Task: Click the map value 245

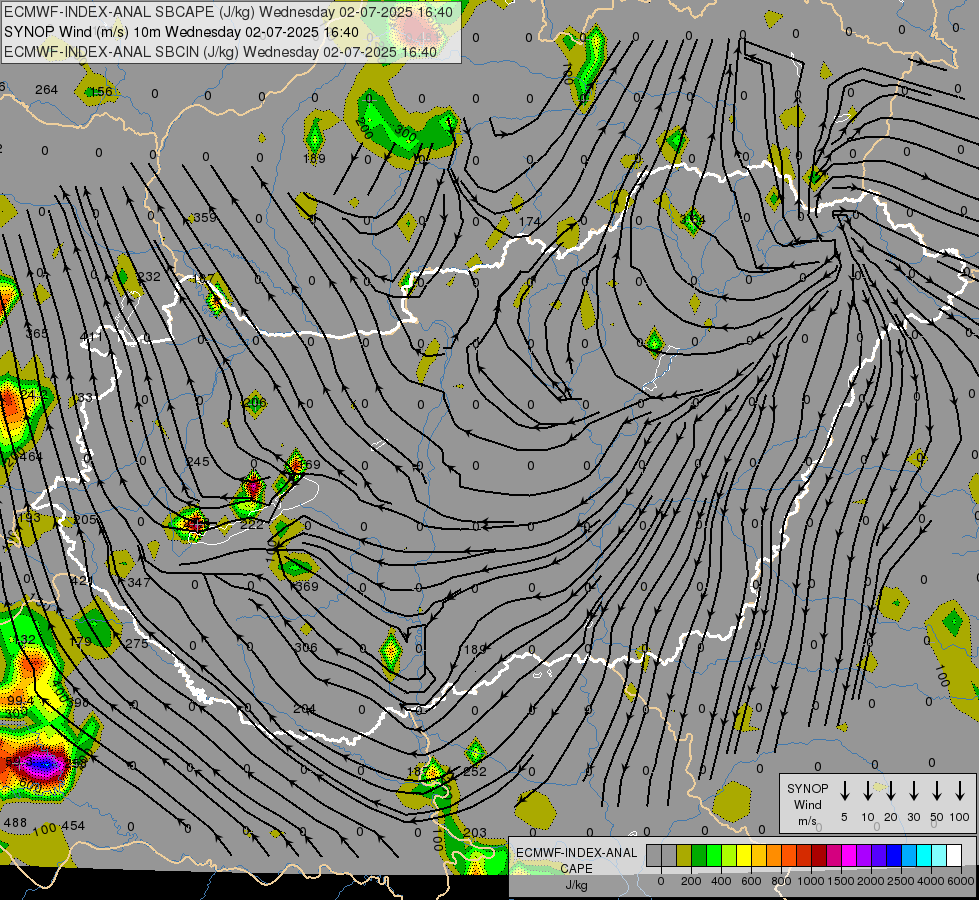Action: 198,462
